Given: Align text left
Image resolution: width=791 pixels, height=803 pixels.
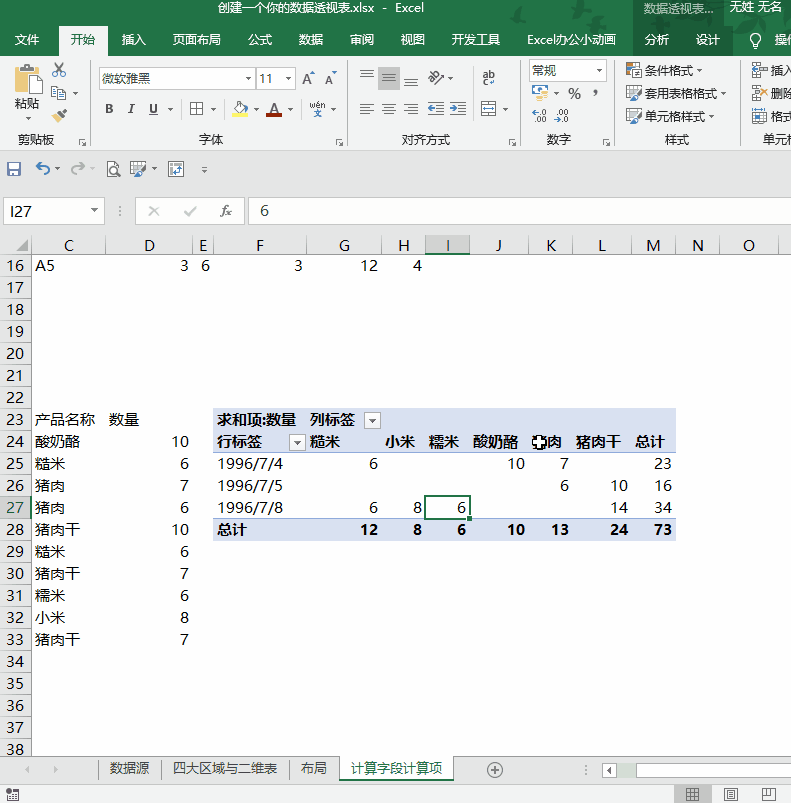Looking at the screenshot, I should (367, 109).
